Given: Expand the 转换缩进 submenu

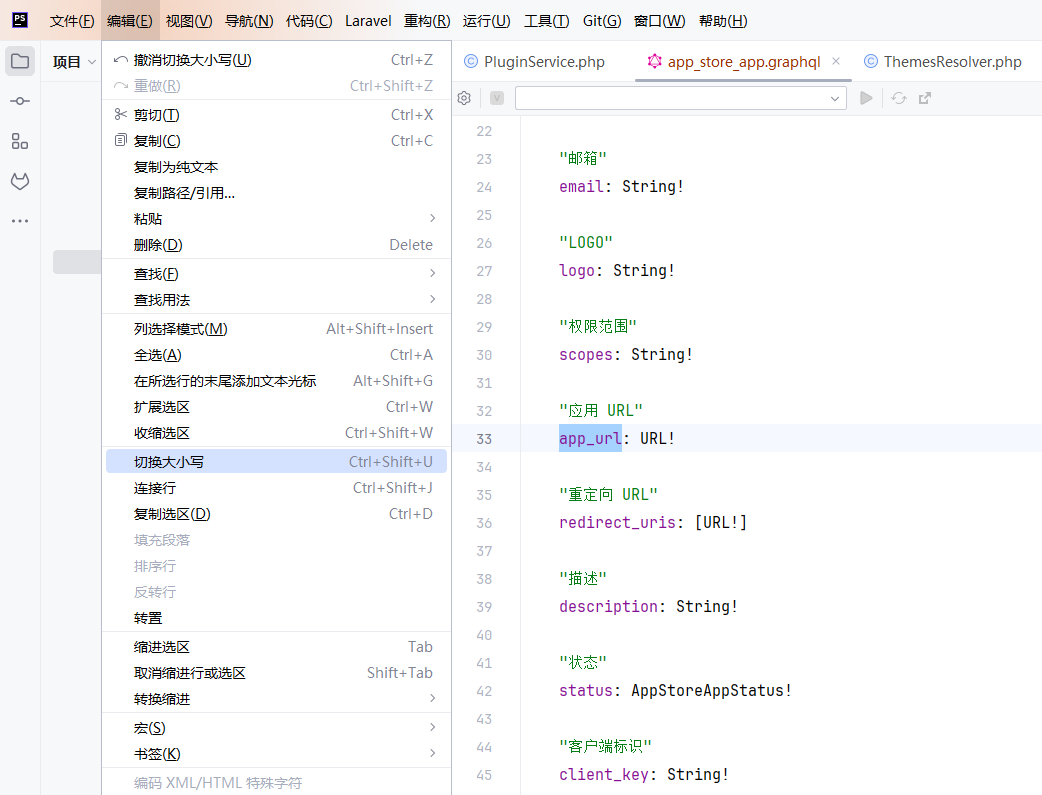Looking at the screenshot, I should point(432,698).
